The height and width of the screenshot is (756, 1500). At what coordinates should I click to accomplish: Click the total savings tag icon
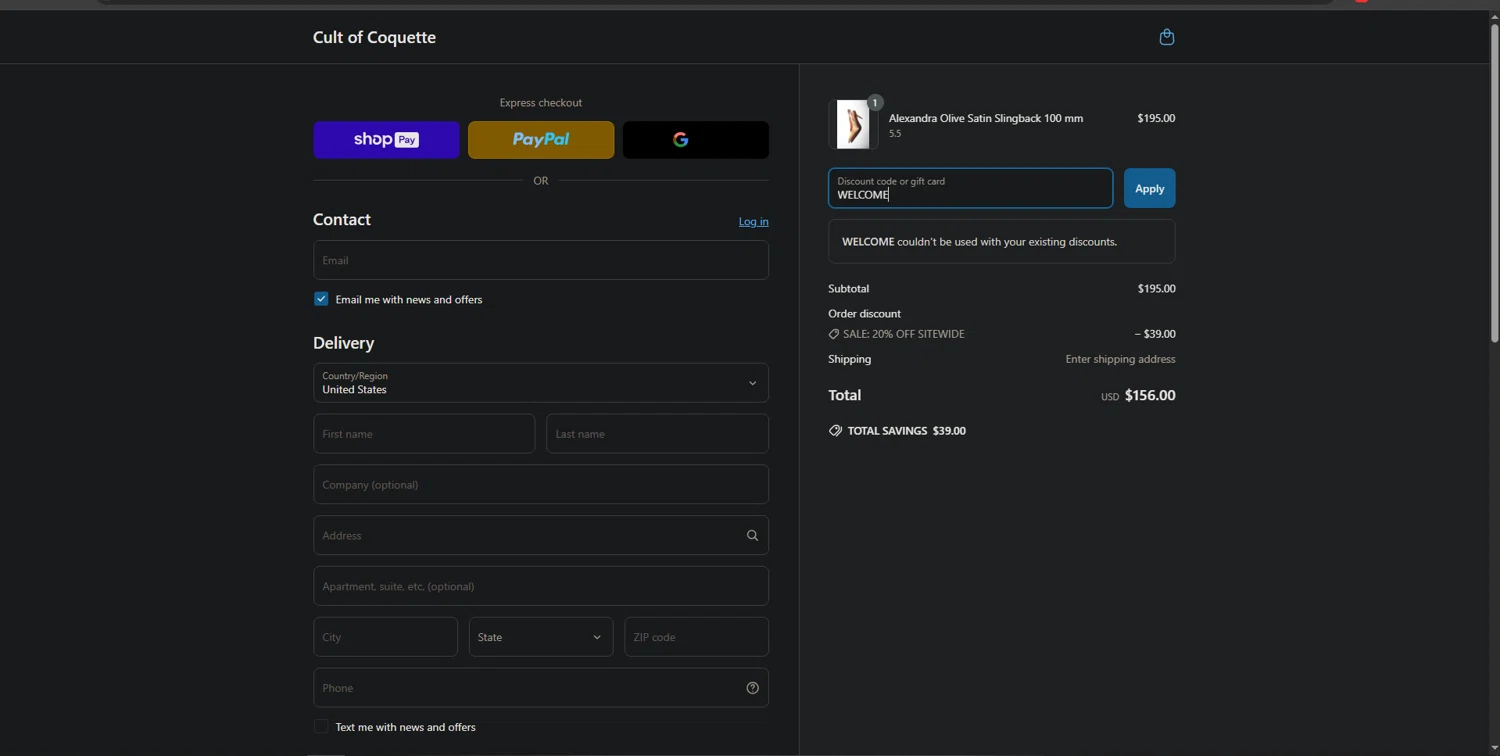tap(835, 431)
